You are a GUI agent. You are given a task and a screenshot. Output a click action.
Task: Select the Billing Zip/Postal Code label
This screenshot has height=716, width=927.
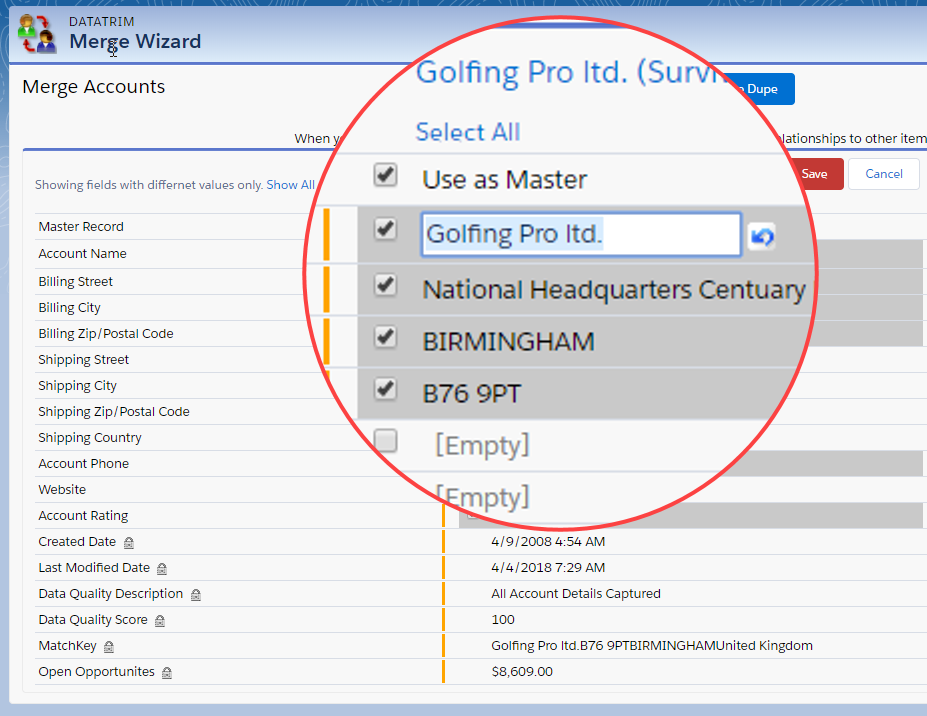[x=106, y=333]
